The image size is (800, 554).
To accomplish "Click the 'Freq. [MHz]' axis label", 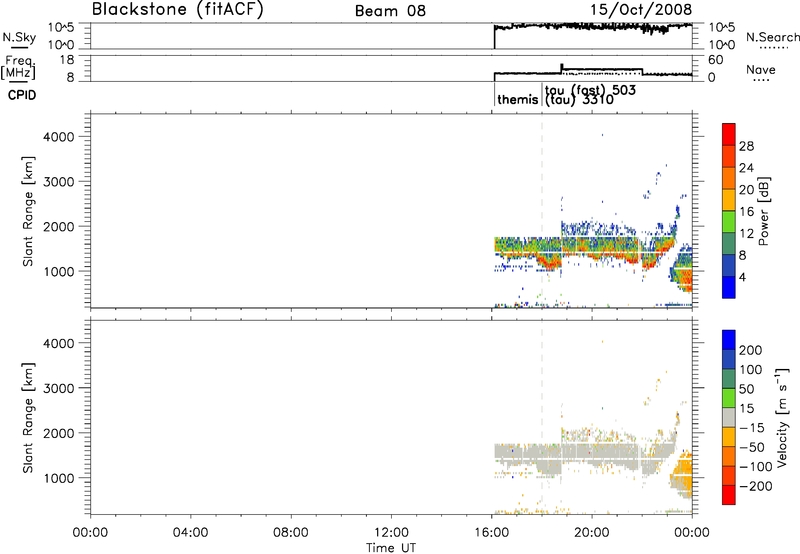I will [x=18, y=68].
